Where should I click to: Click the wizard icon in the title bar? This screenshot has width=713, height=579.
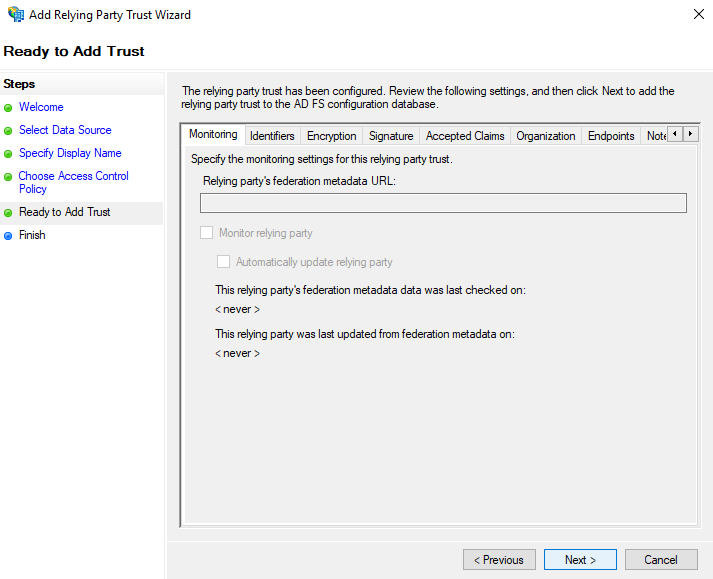pyautogui.click(x=16, y=15)
